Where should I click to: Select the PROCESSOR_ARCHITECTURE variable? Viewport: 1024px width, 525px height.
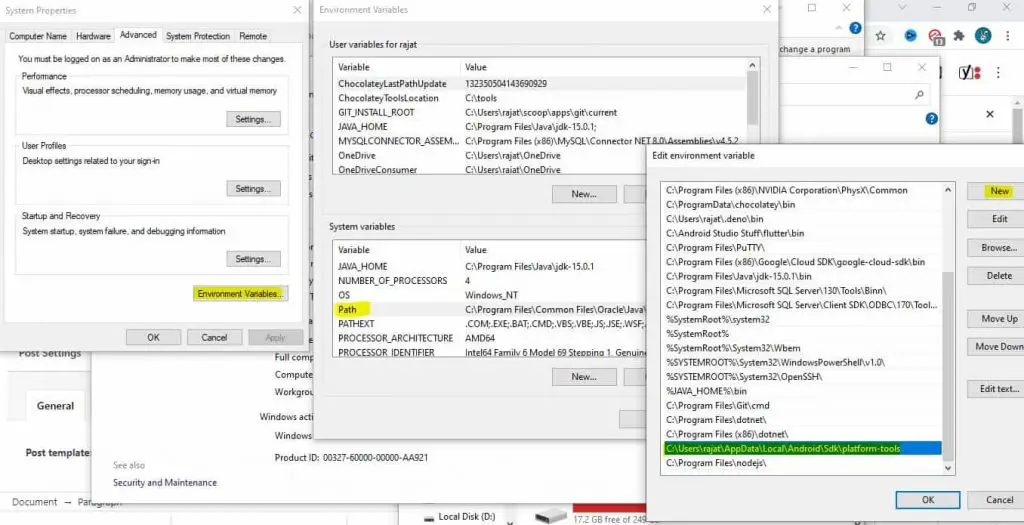pyautogui.click(x=490, y=338)
